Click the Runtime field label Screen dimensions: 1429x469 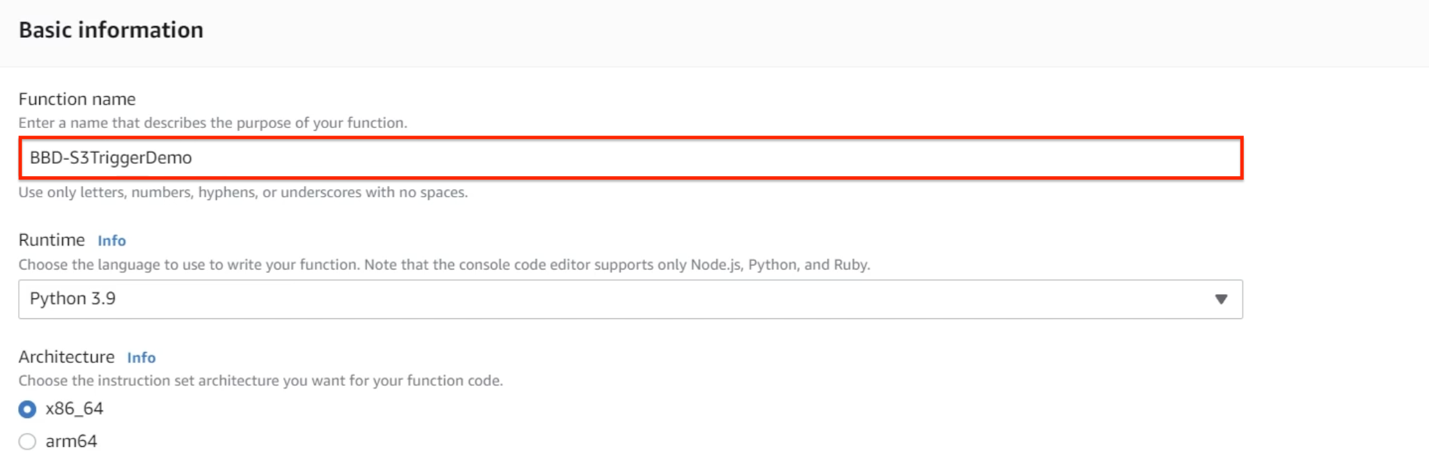(52, 240)
